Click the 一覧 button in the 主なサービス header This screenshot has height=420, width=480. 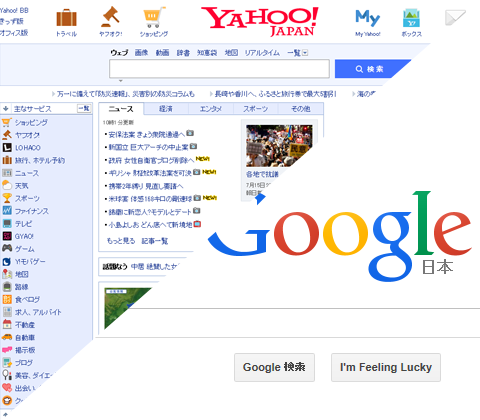(x=84, y=108)
